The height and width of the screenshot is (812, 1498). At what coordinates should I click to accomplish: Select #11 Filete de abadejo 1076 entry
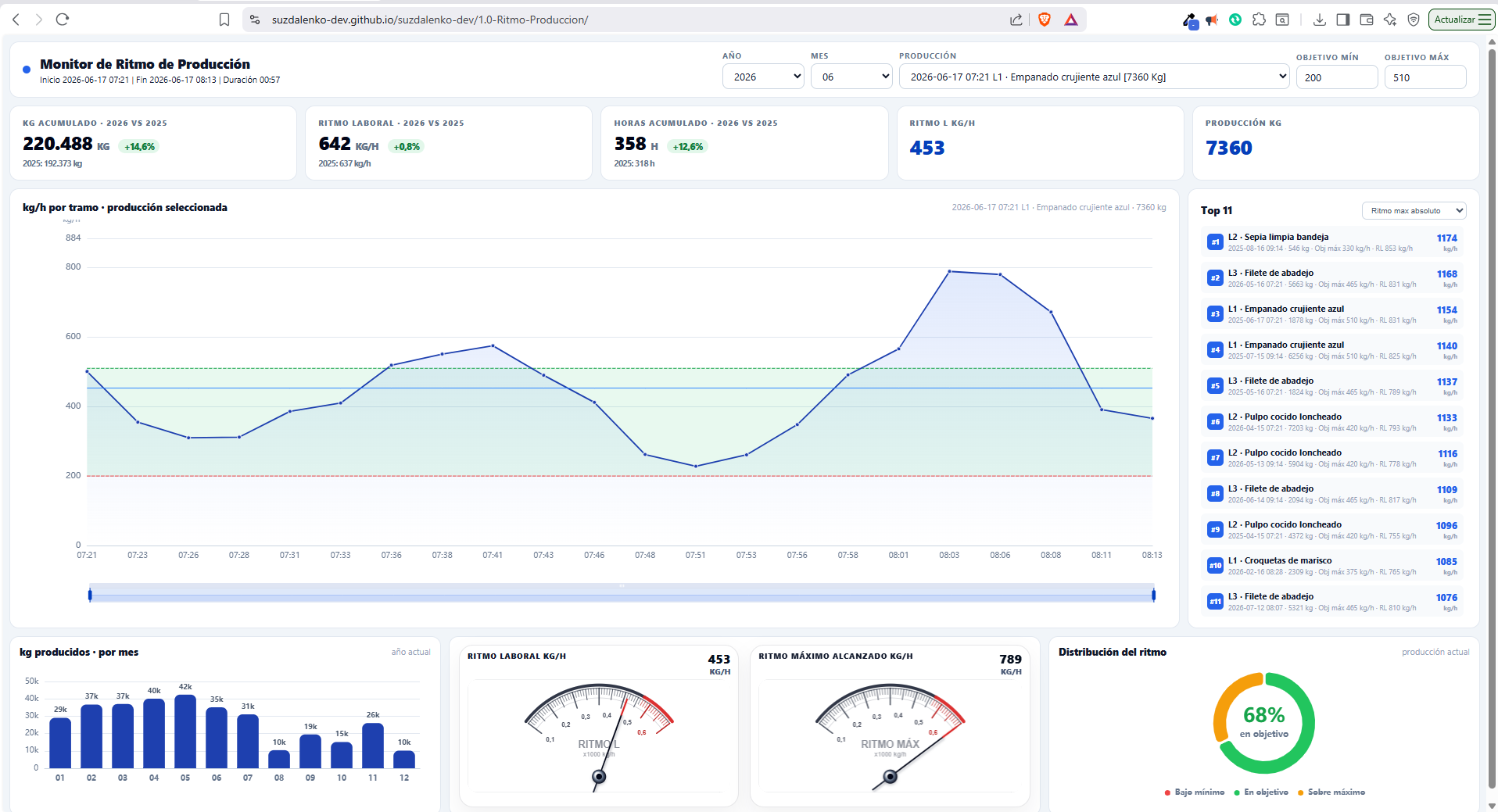coord(1332,602)
